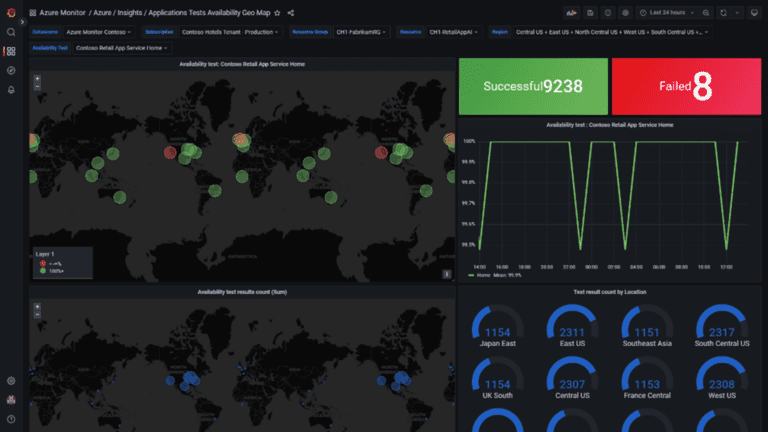
Task: Save the dashboard with disk icon
Action: (x=590, y=13)
